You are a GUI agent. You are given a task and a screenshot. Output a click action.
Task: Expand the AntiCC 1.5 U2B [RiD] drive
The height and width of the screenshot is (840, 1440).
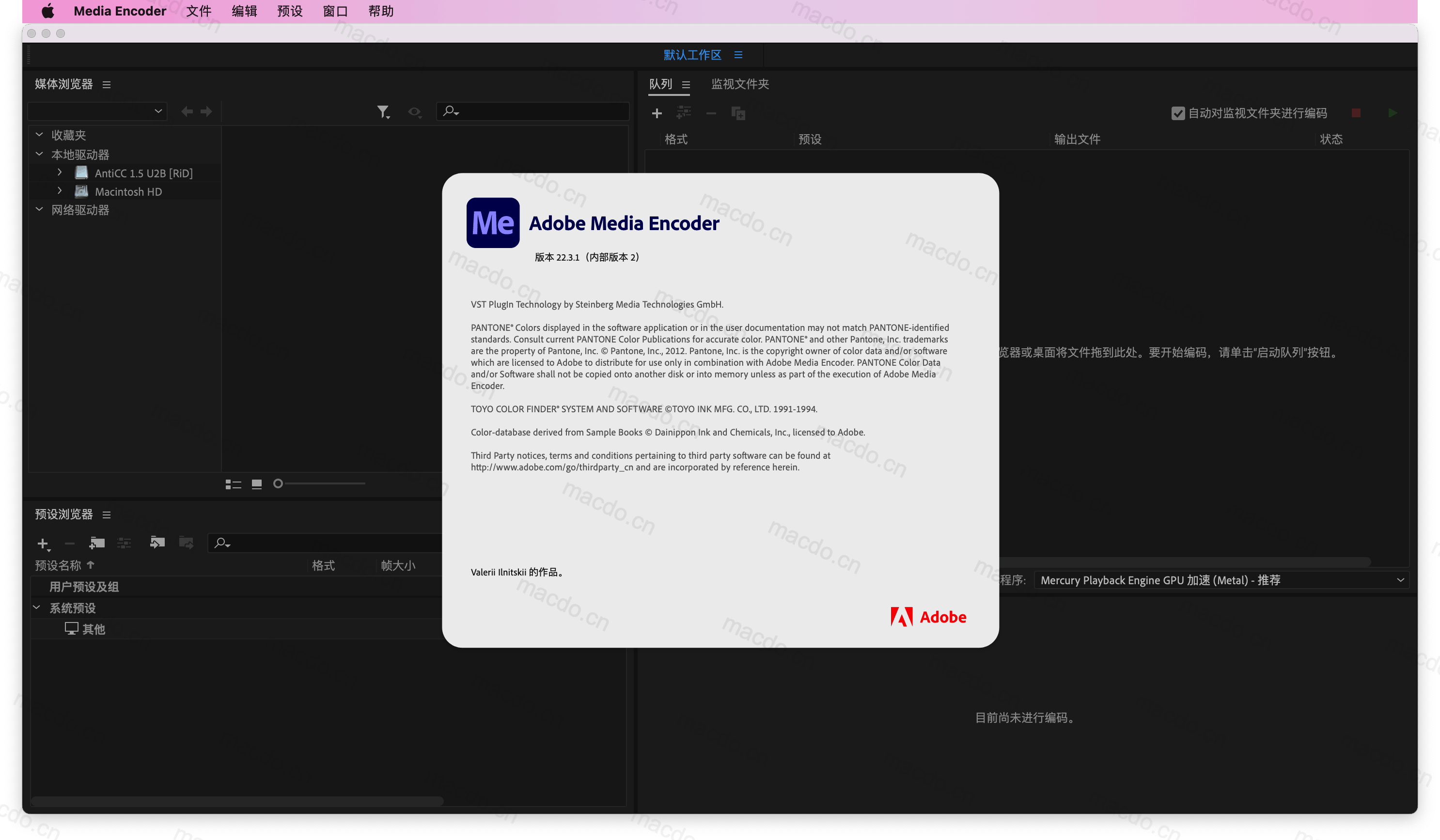coord(60,172)
